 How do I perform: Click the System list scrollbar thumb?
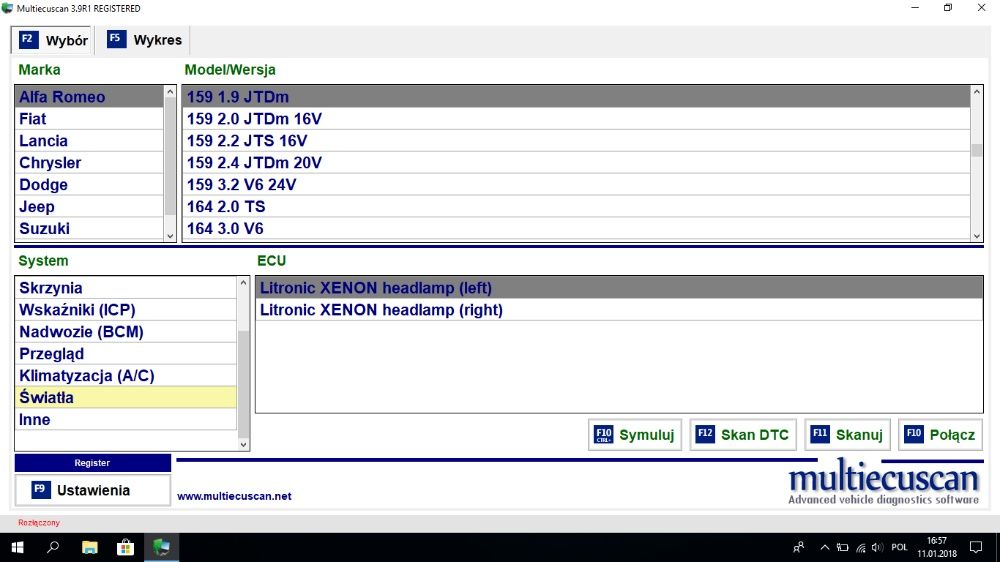click(x=243, y=383)
